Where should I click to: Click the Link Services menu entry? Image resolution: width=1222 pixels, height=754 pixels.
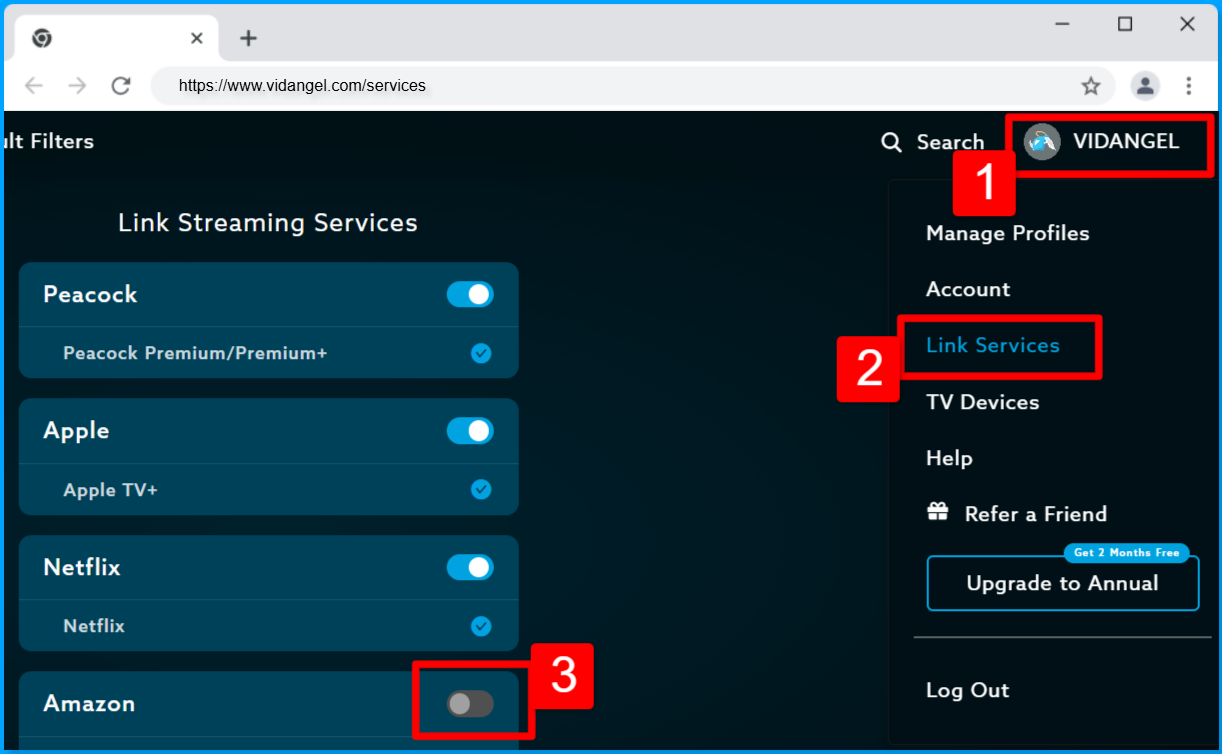(993, 345)
